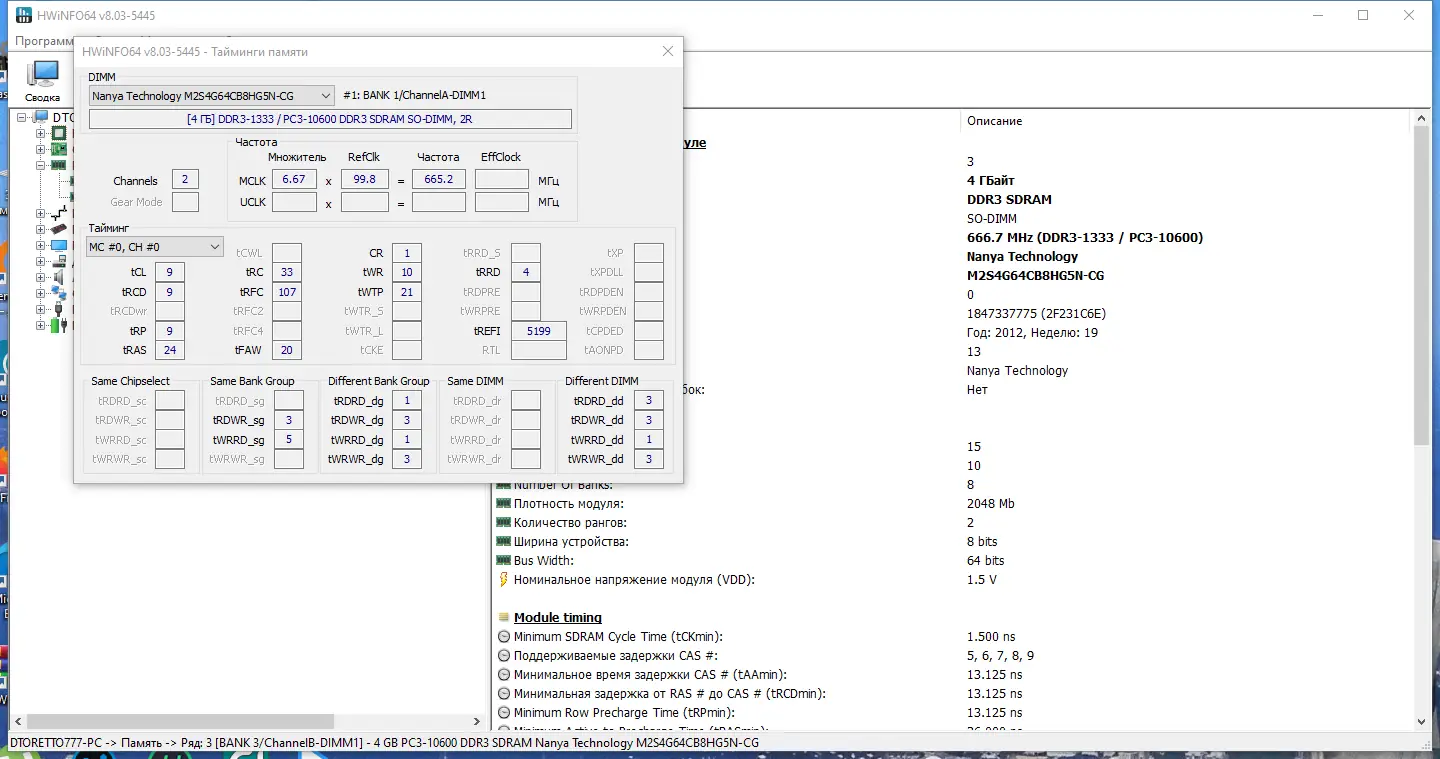Collapse the root computer tree node

tap(23, 117)
